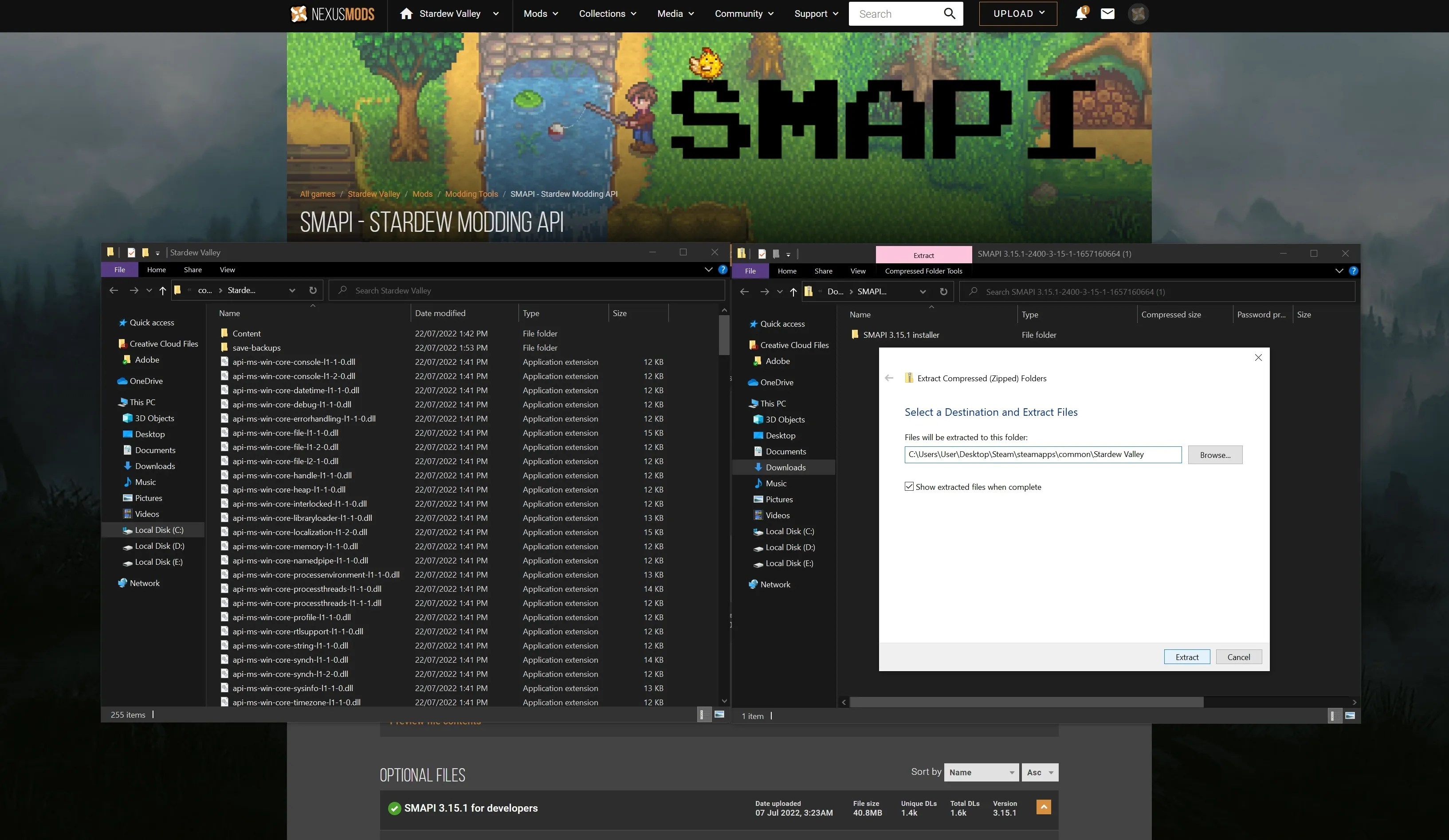The image size is (1449, 840).
Task: Click the Browse... button
Action: pyautogui.click(x=1215, y=454)
